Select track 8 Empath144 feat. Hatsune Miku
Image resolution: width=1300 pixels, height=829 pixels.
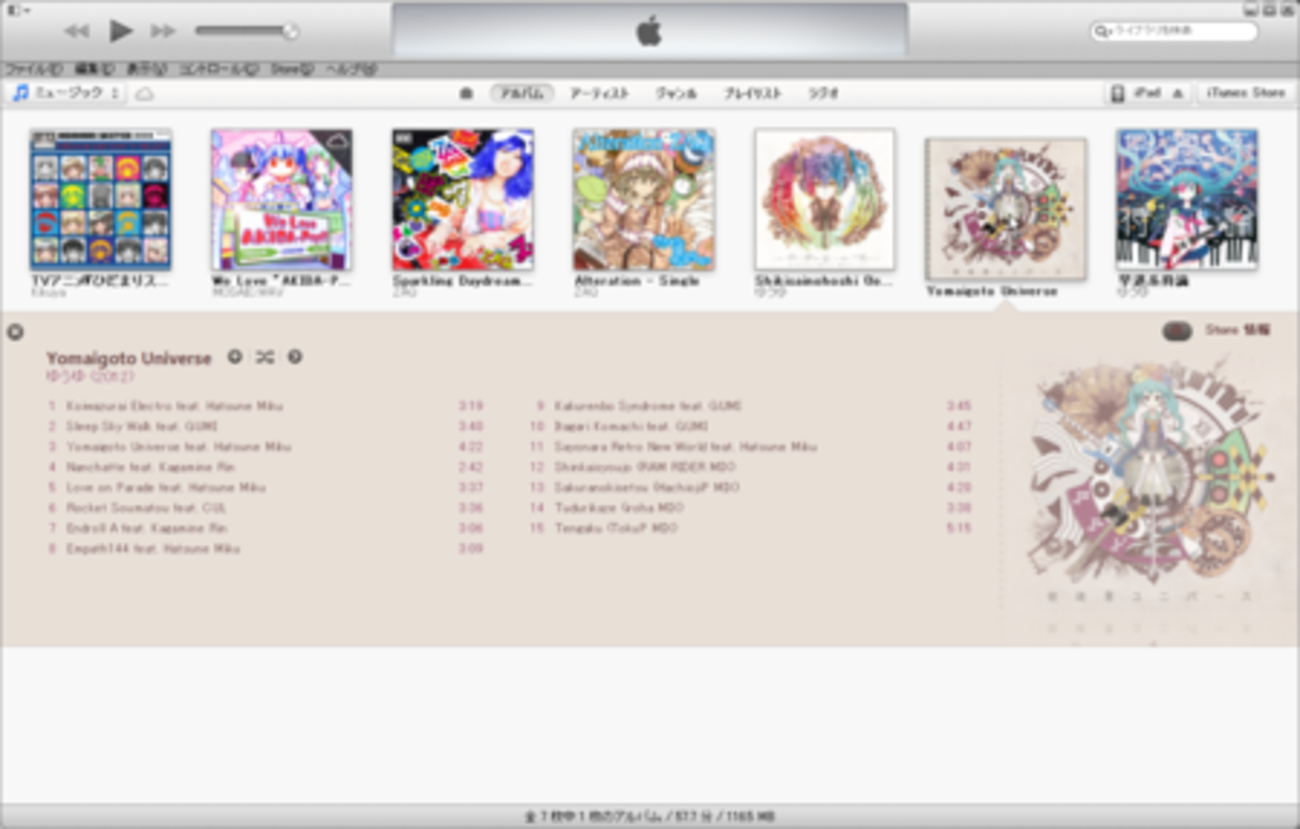265,549
